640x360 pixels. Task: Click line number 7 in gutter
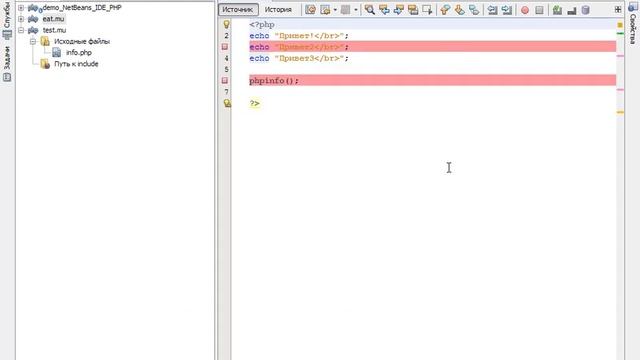[x=227, y=92]
